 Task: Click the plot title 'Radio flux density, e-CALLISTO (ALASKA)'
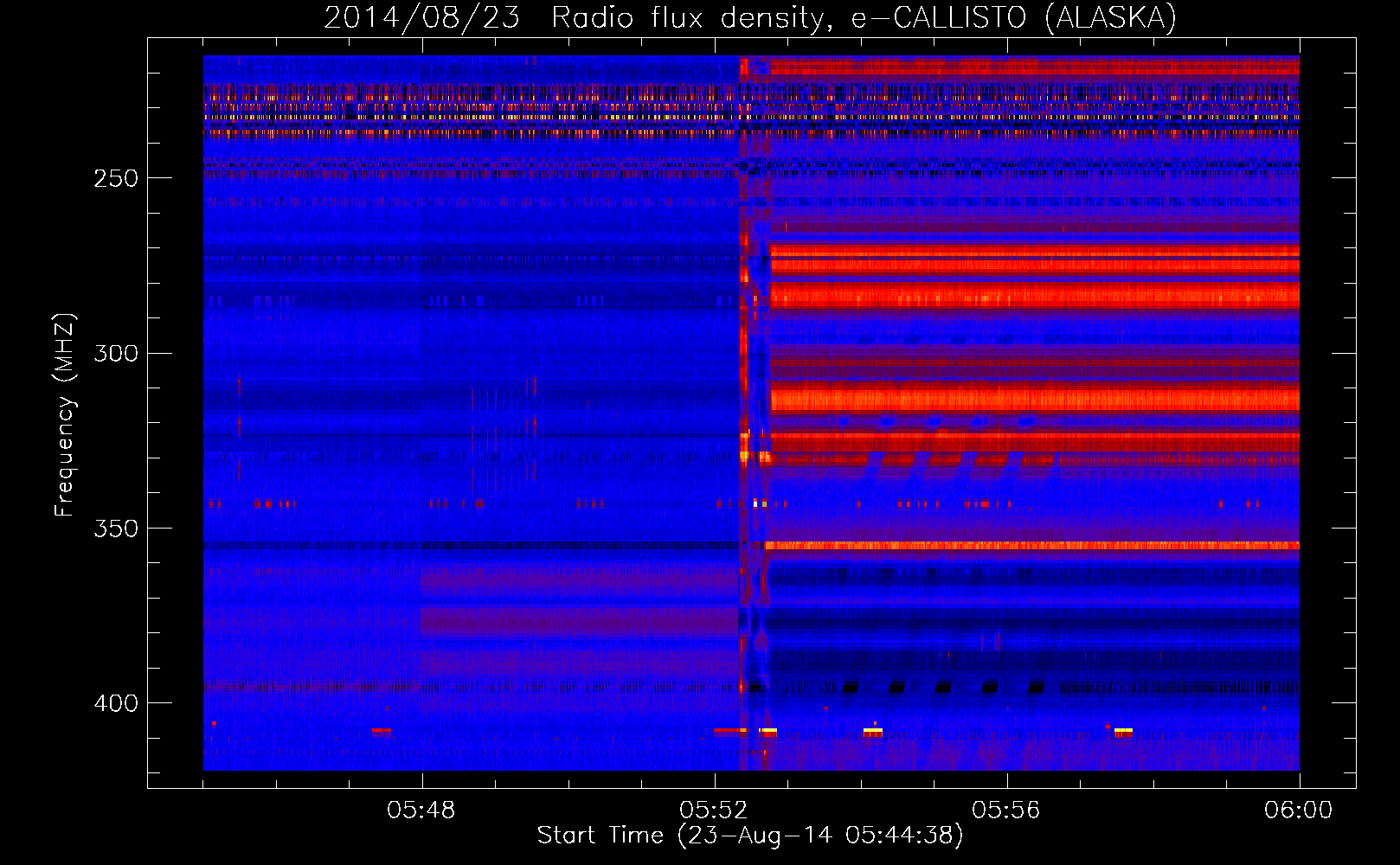pyautogui.click(x=864, y=18)
